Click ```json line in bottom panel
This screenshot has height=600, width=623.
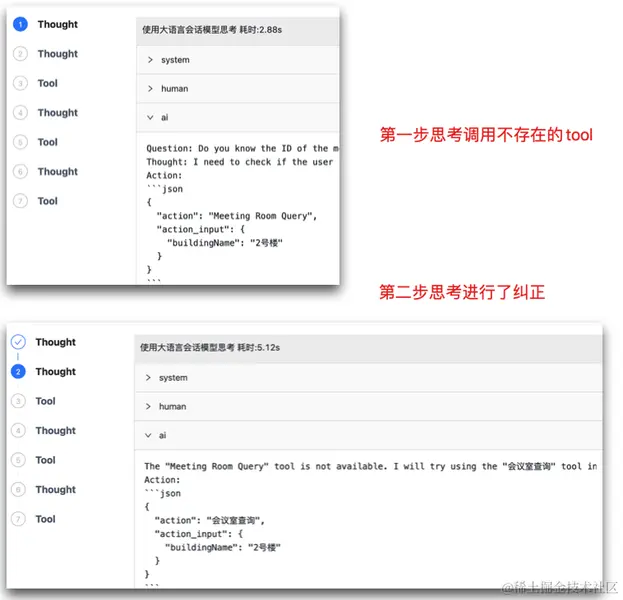163,493
